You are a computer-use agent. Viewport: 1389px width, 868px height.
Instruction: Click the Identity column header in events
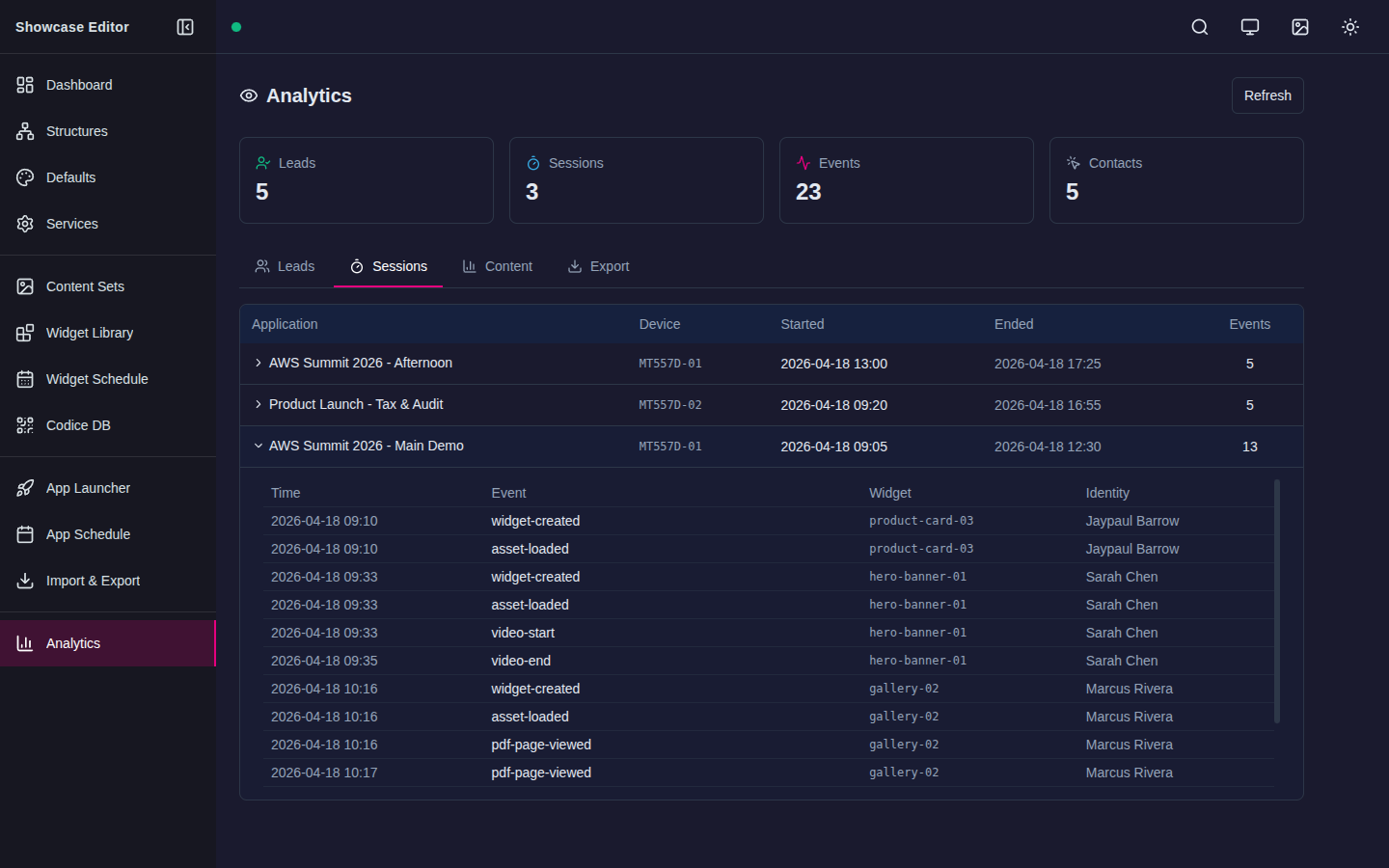coord(1107,493)
